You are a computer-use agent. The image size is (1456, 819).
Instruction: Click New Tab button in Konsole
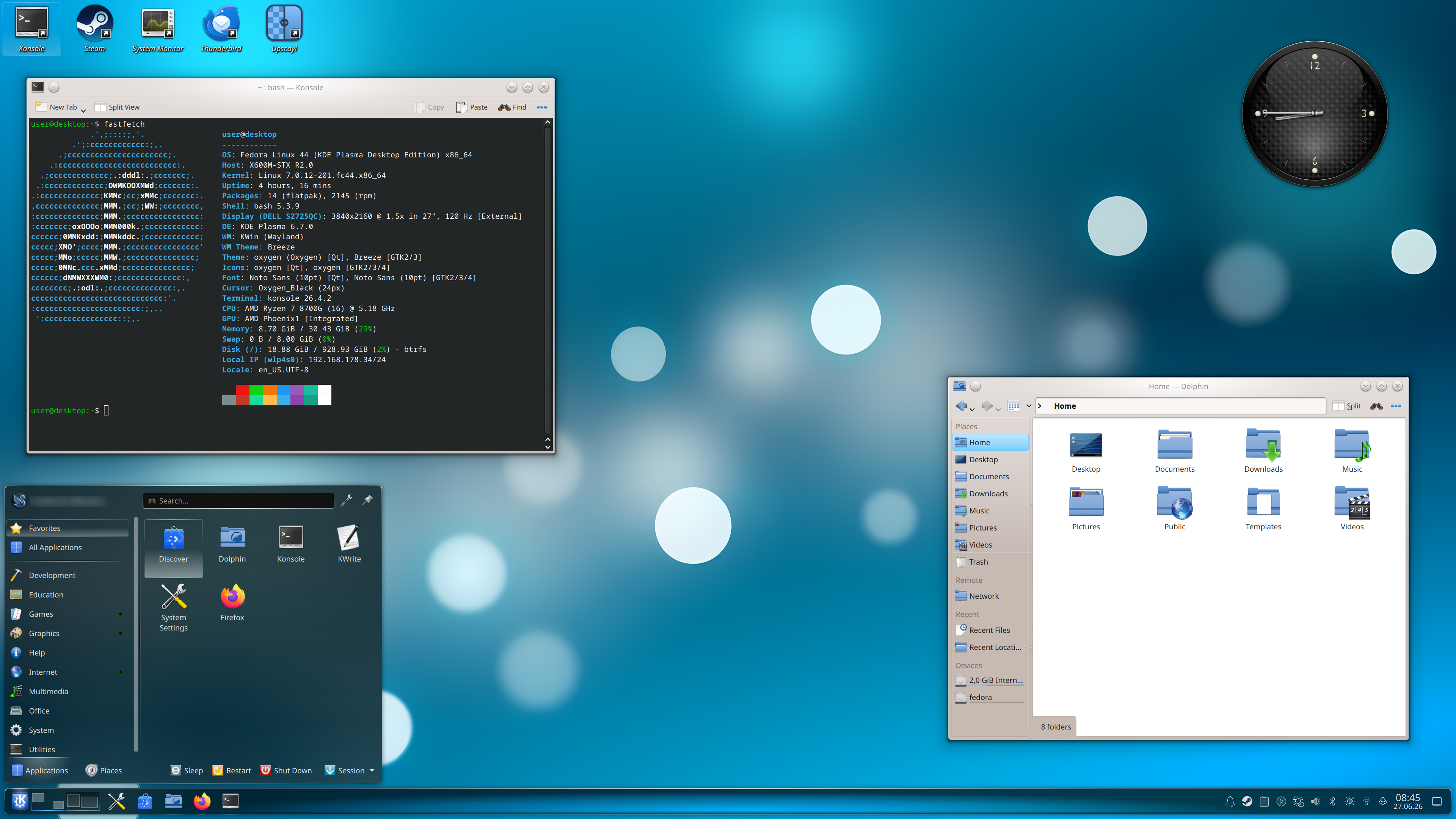[x=56, y=107]
